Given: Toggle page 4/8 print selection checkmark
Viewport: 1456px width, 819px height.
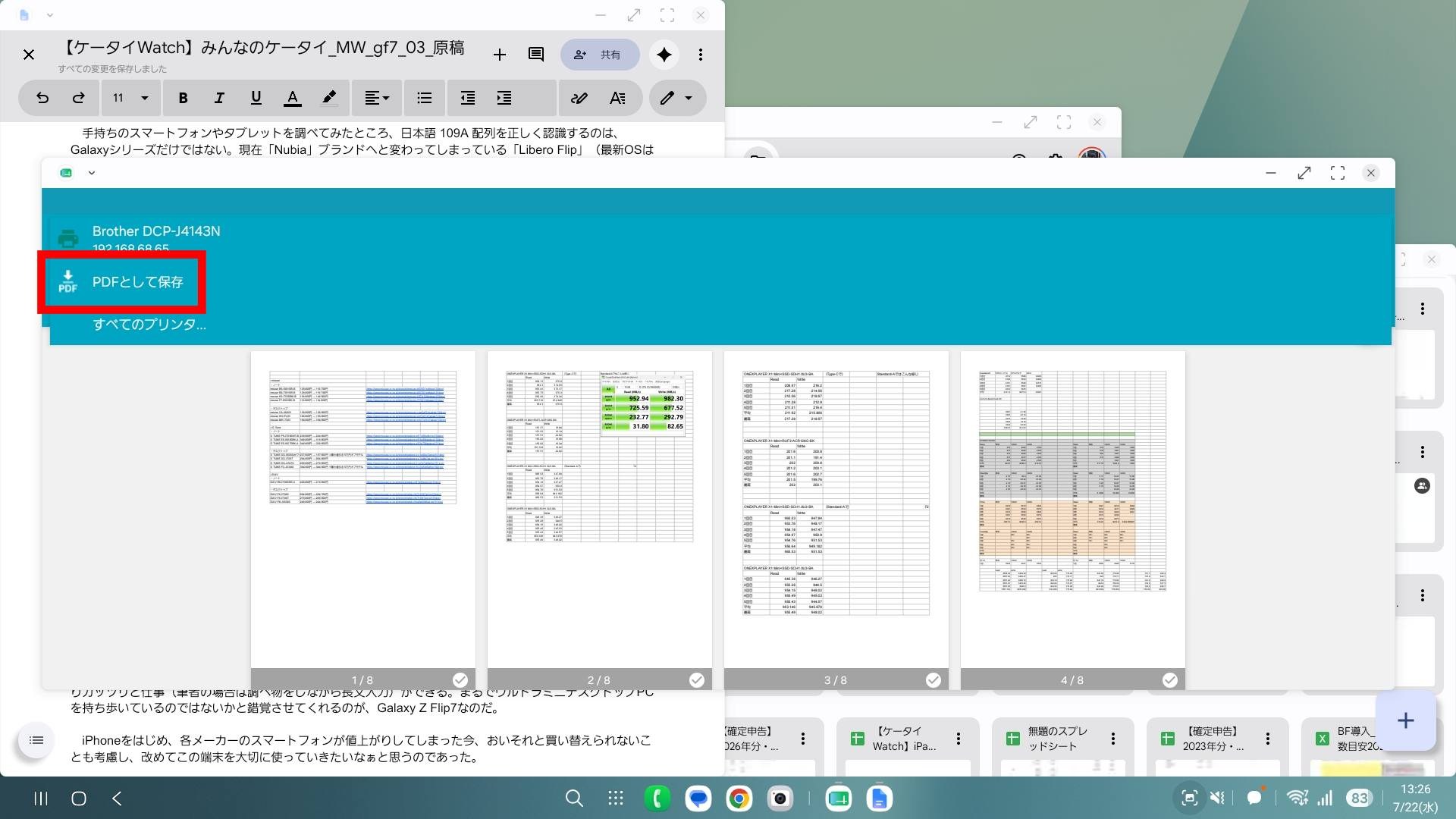Looking at the screenshot, I should [x=1170, y=680].
